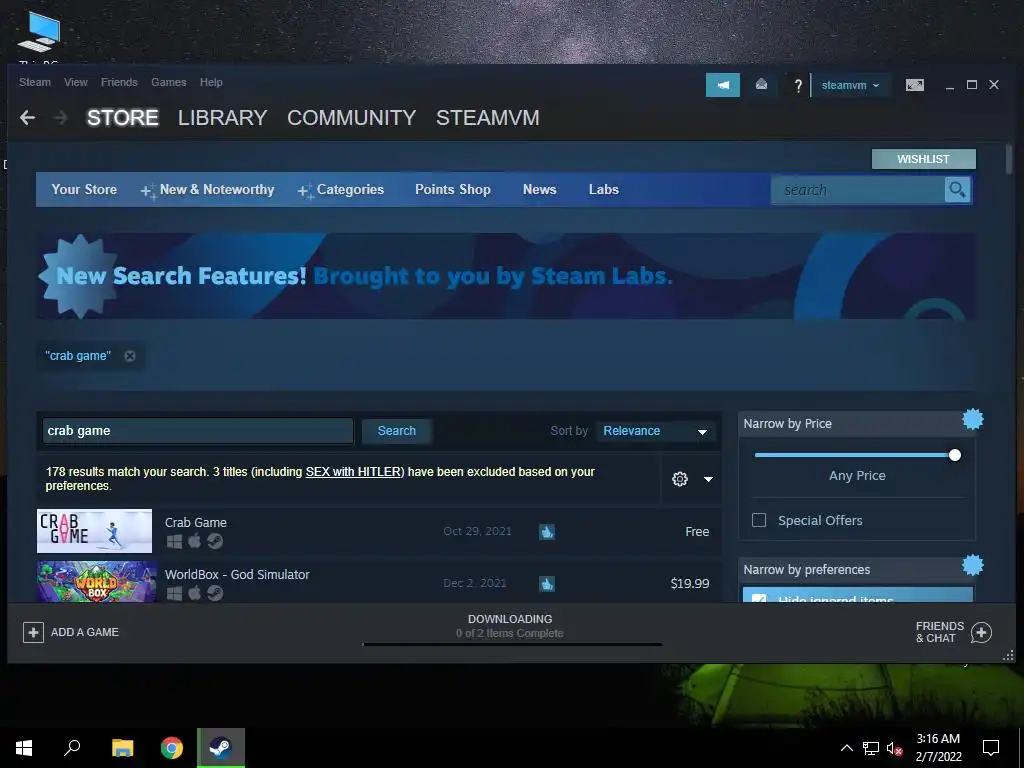1024x768 pixels.
Task: Open Your Store menu
Action: (x=84, y=189)
